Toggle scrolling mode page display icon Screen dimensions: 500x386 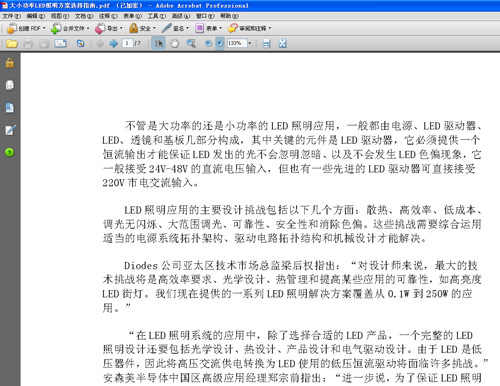point(267,43)
